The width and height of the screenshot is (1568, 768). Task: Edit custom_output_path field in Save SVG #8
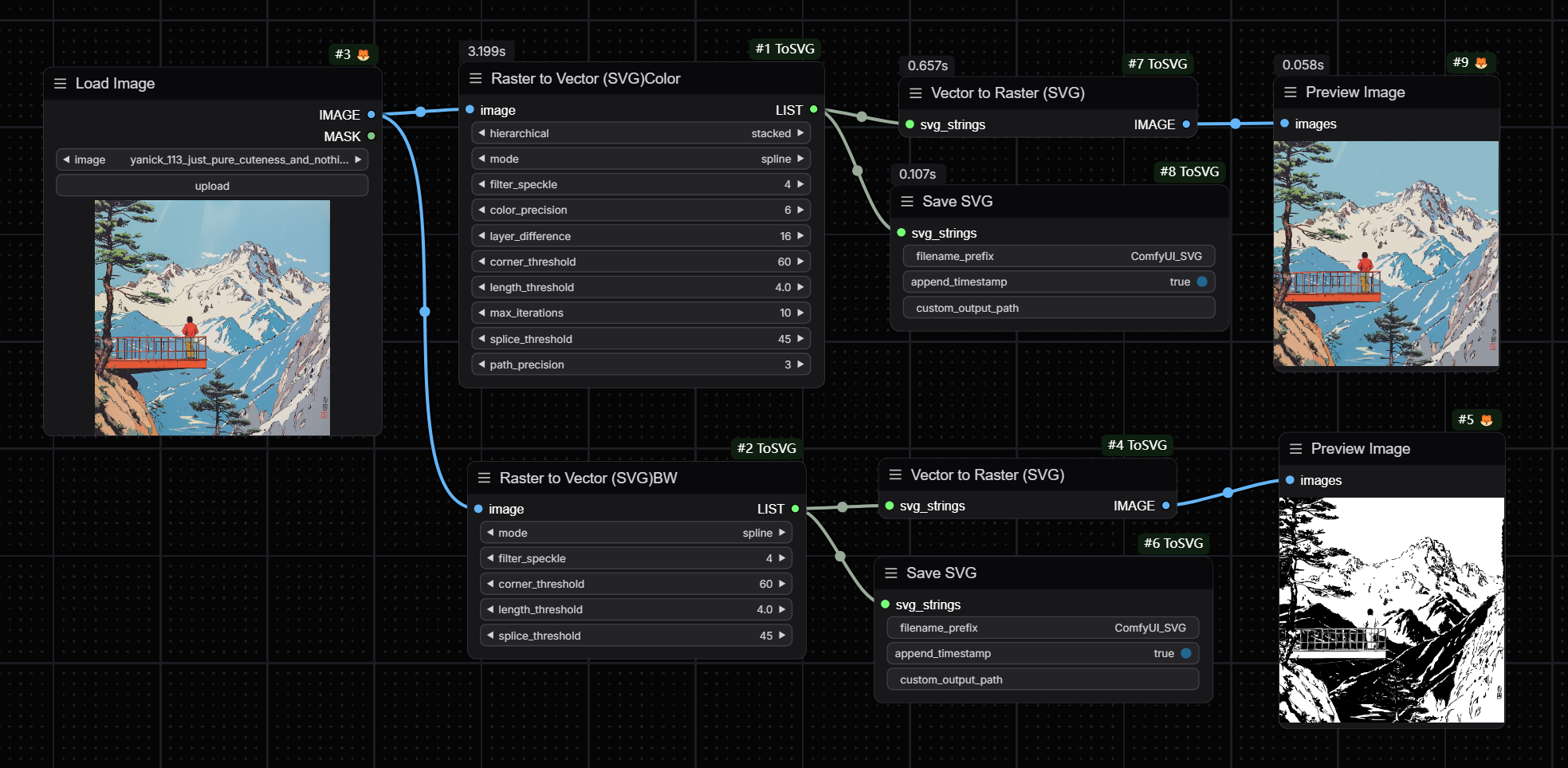pyautogui.click(x=1059, y=308)
